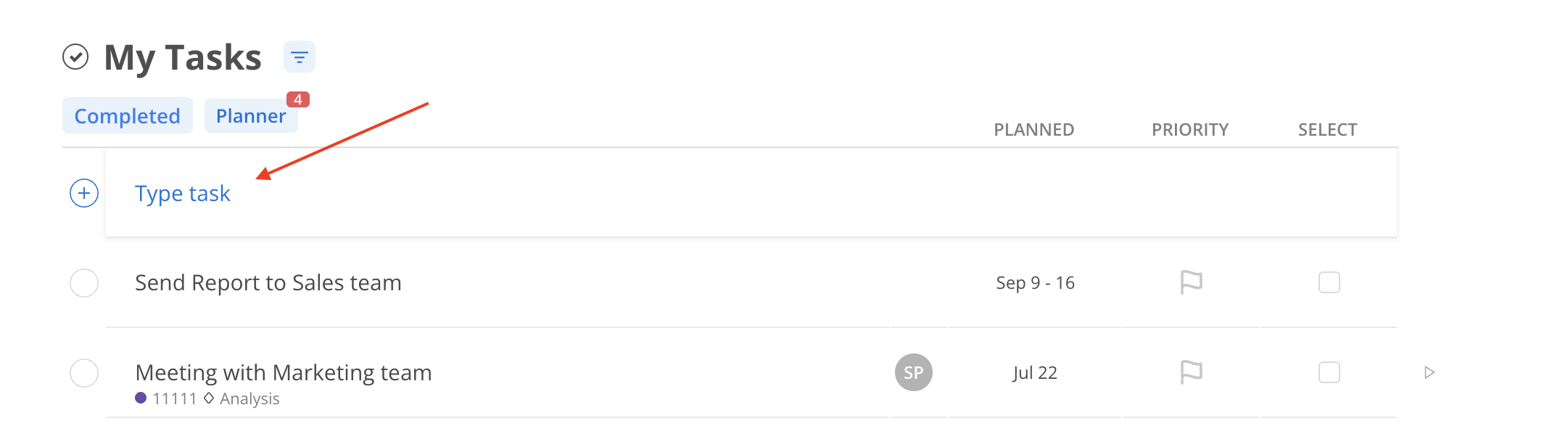Switch to the Completed tab
The image size is (1568, 434).
point(128,115)
